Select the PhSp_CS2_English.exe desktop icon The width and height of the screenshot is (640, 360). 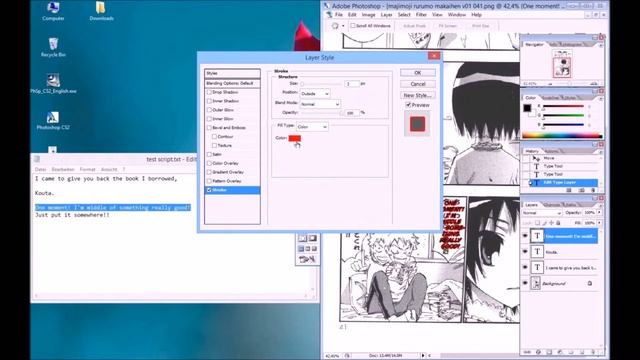click(x=53, y=84)
